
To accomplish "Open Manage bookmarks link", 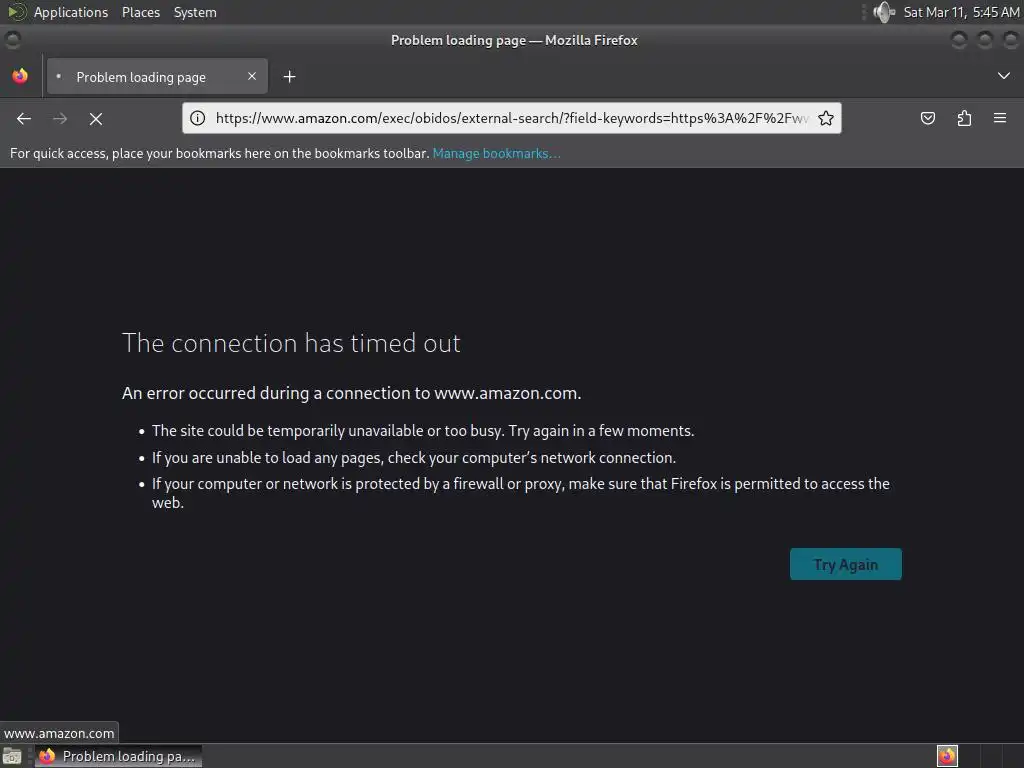I will click(496, 153).
